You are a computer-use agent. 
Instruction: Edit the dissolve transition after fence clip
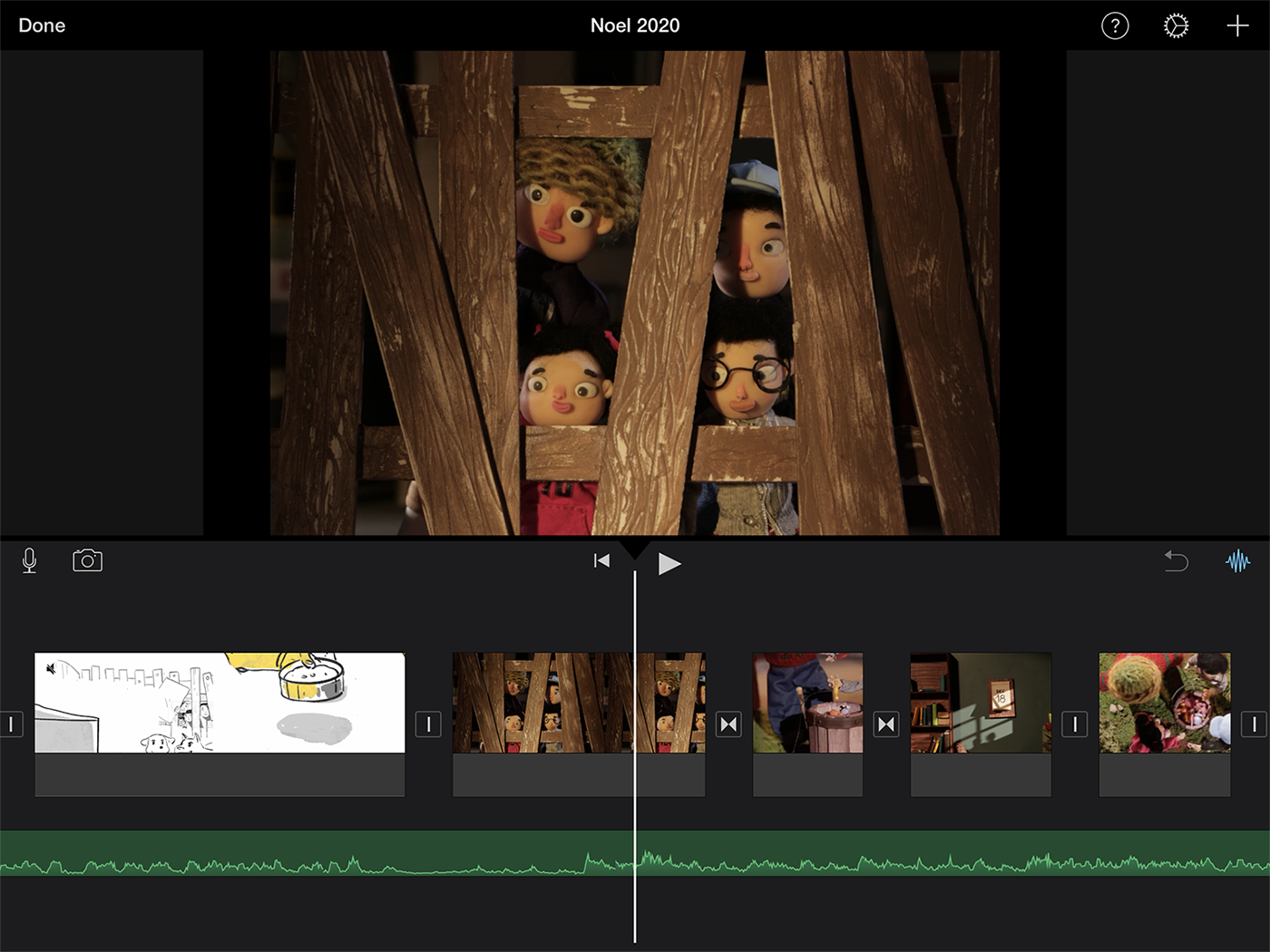point(728,724)
